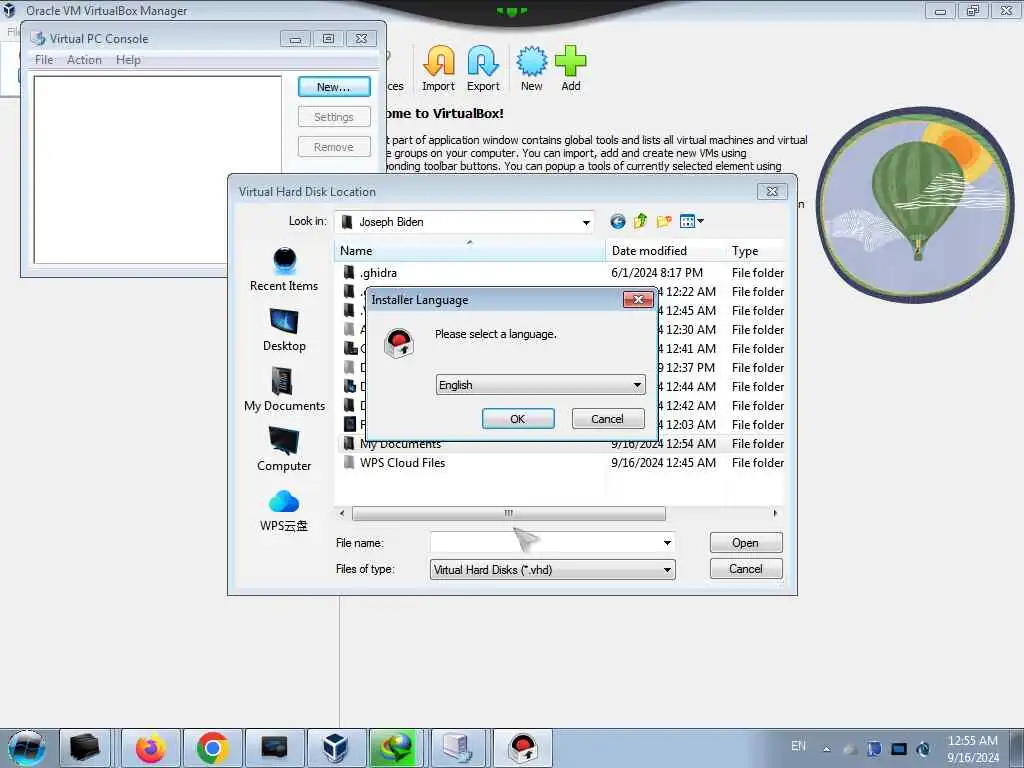Click the horizontal scrollbar thumb in file list
This screenshot has height=768, width=1024.
click(x=509, y=513)
